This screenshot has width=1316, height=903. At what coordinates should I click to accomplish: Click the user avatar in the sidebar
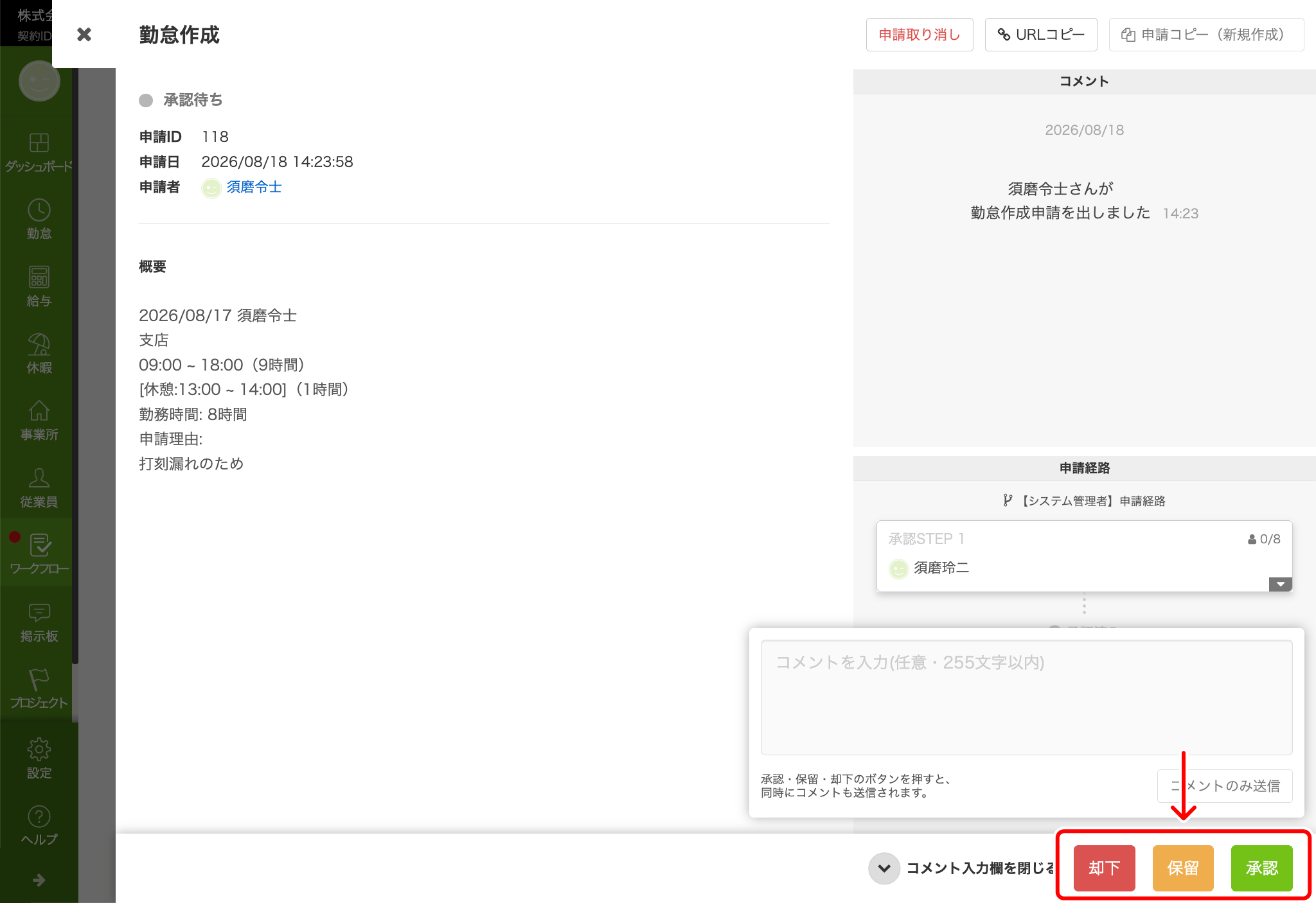pyautogui.click(x=39, y=82)
